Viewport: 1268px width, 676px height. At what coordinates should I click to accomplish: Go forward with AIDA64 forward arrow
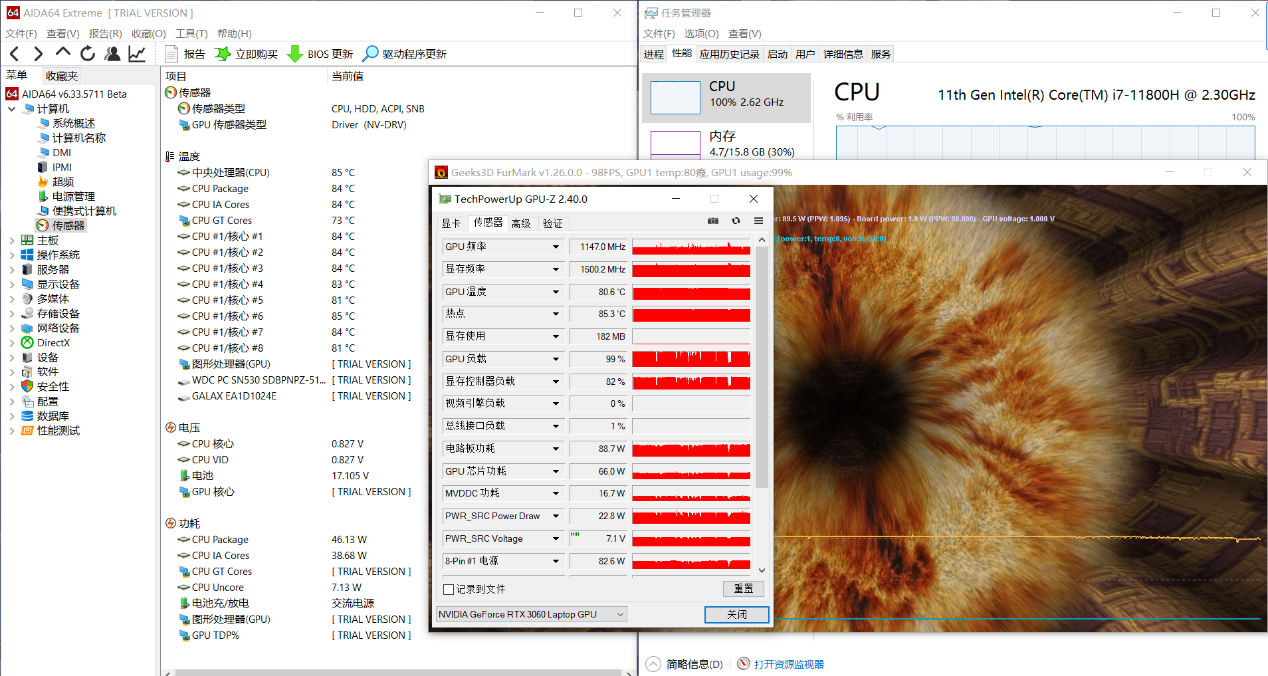click(38, 54)
